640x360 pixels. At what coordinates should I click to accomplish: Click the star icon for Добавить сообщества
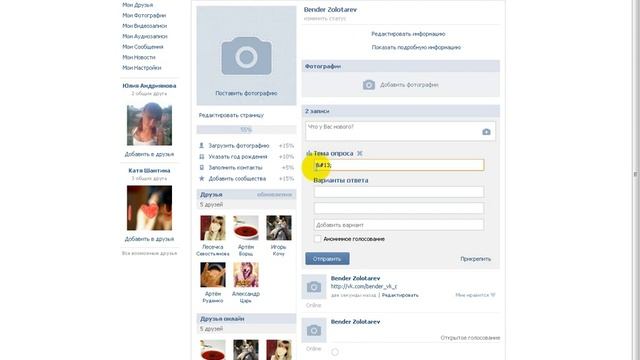pos(201,179)
